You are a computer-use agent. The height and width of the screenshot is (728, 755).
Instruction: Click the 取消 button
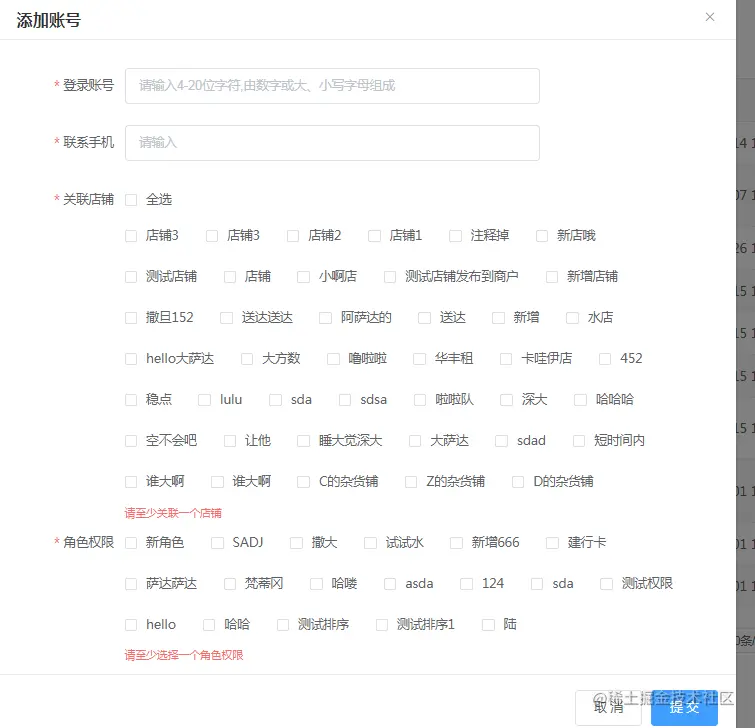point(609,708)
